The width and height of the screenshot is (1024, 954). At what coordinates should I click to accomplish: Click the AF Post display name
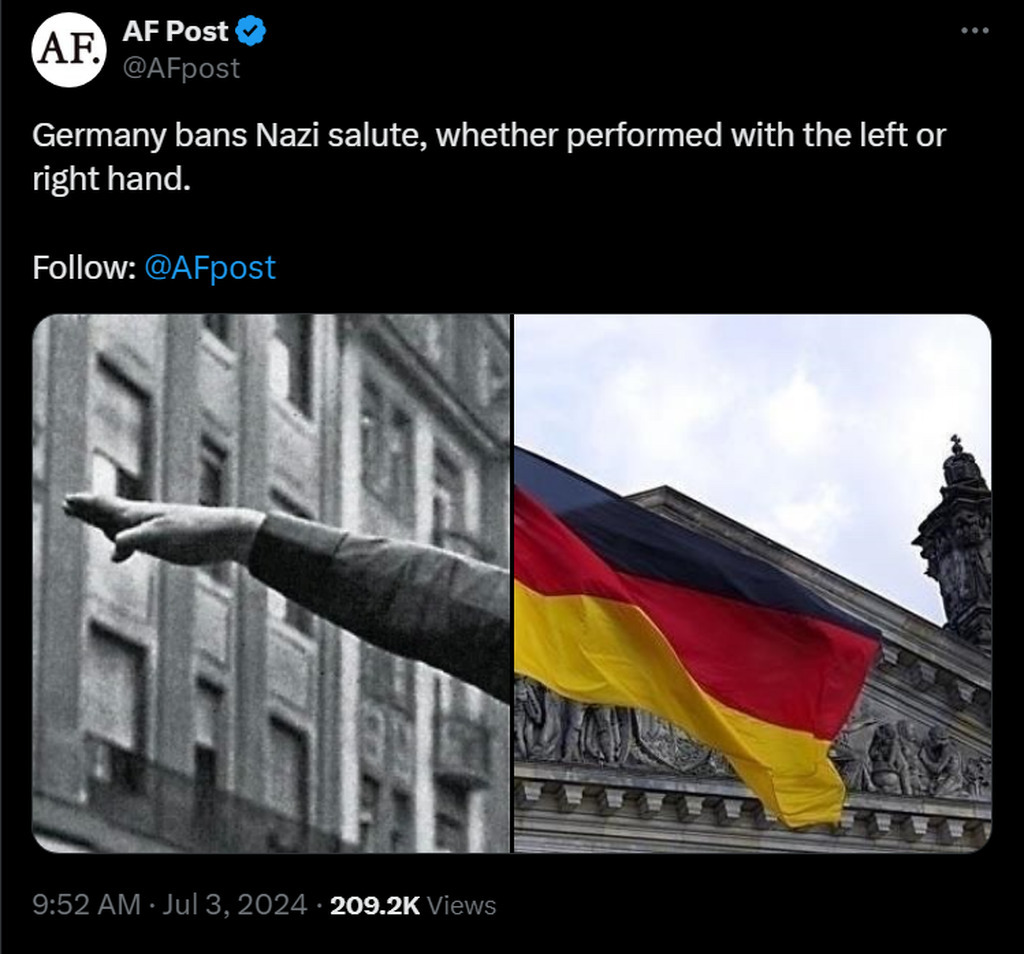click(x=175, y=31)
